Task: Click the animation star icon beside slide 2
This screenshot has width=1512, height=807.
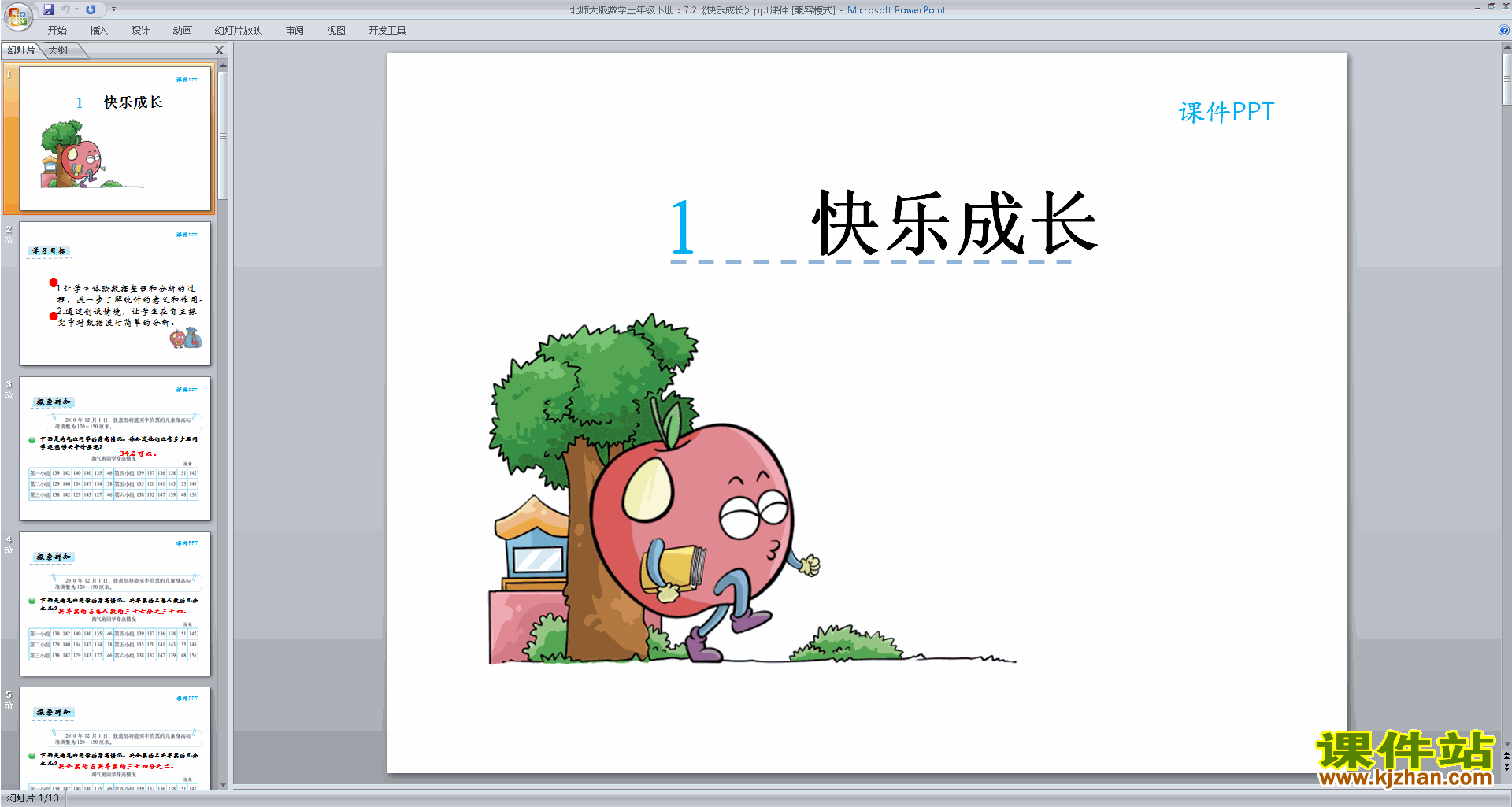Action: pos(9,239)
